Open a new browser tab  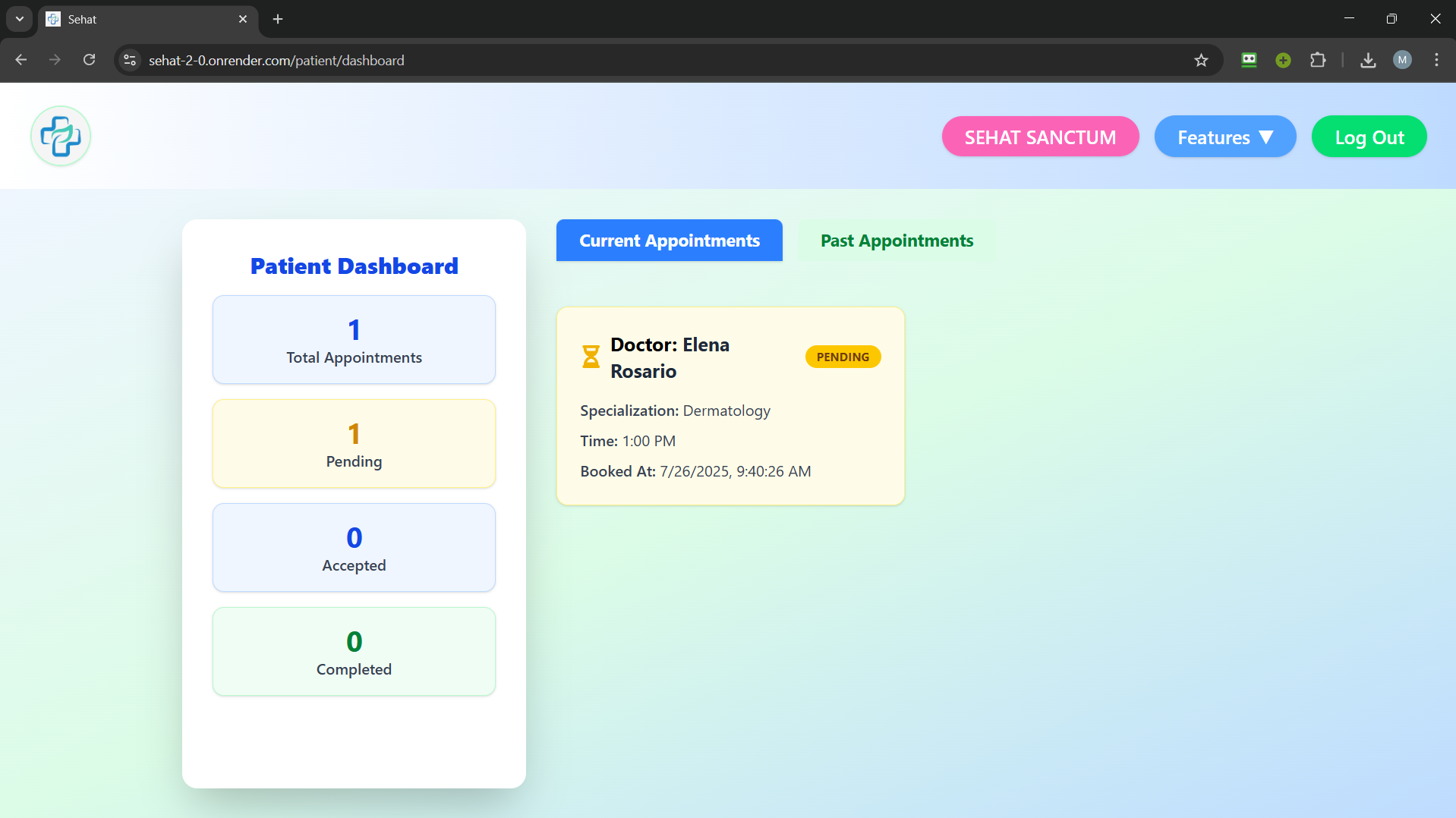coord(278,19)
